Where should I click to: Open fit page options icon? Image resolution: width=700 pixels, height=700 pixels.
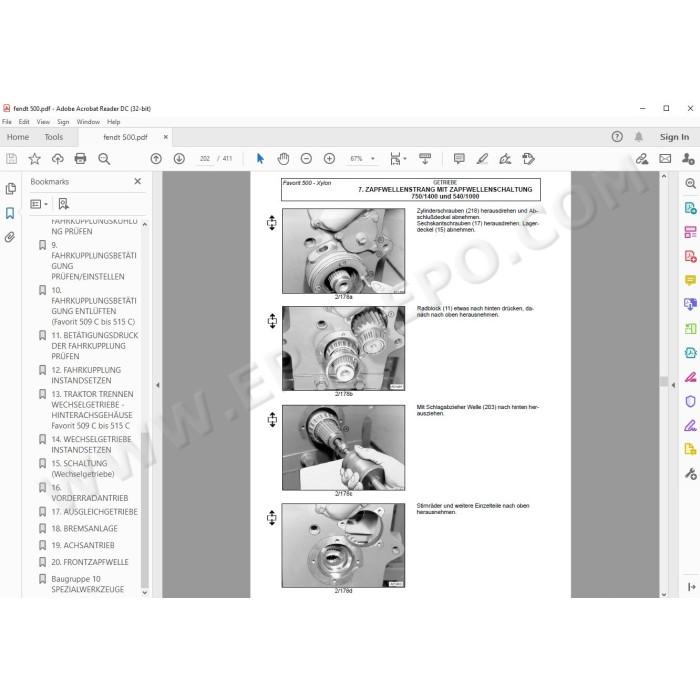[x=397, y=158]
